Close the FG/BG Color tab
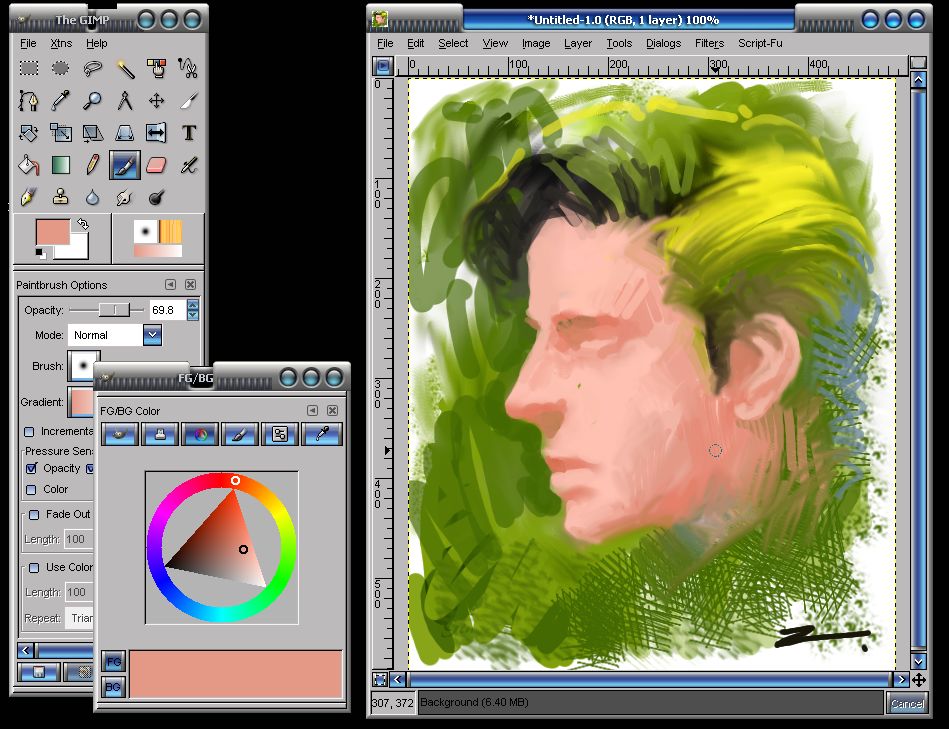 point(332,410)
